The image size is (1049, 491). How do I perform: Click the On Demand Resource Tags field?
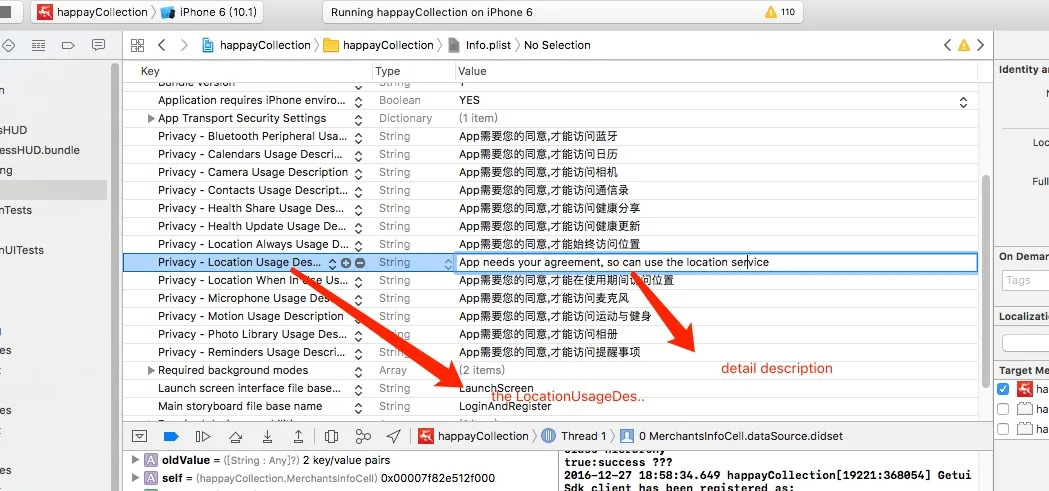(x=1025, y=280)
